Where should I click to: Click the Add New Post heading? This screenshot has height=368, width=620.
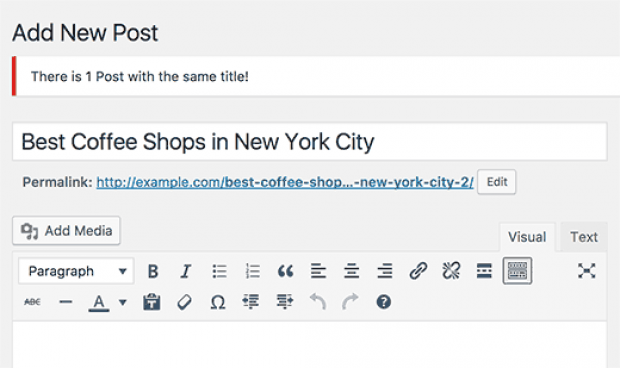click(x=85, y=32)
